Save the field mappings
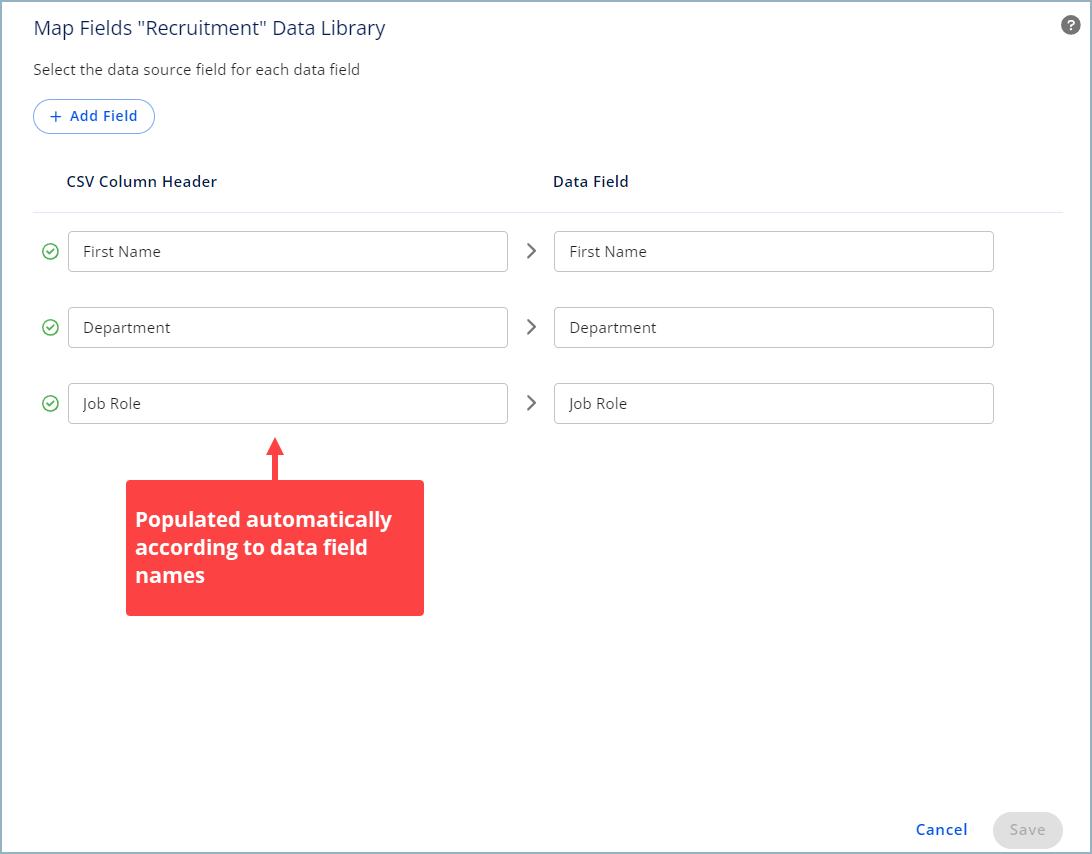Screen dimensions: 1092x854 (1027, 830)
